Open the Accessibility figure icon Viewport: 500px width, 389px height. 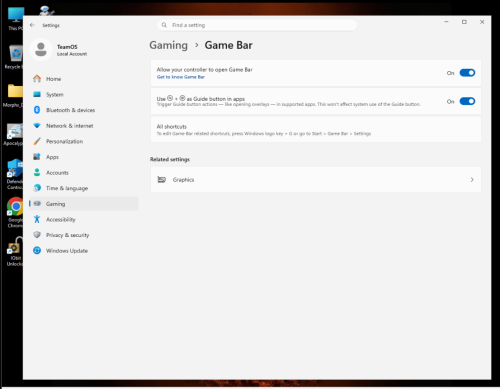(x=37, y=219)
